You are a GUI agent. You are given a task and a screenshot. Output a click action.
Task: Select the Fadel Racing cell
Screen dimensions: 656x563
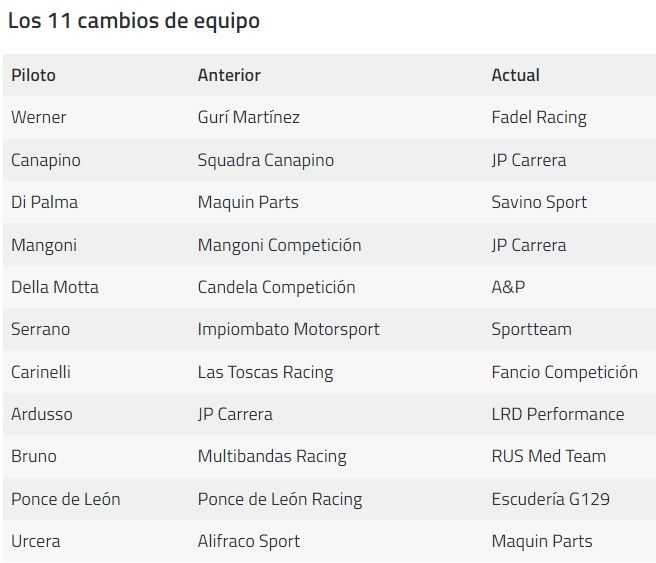point(539,117)
